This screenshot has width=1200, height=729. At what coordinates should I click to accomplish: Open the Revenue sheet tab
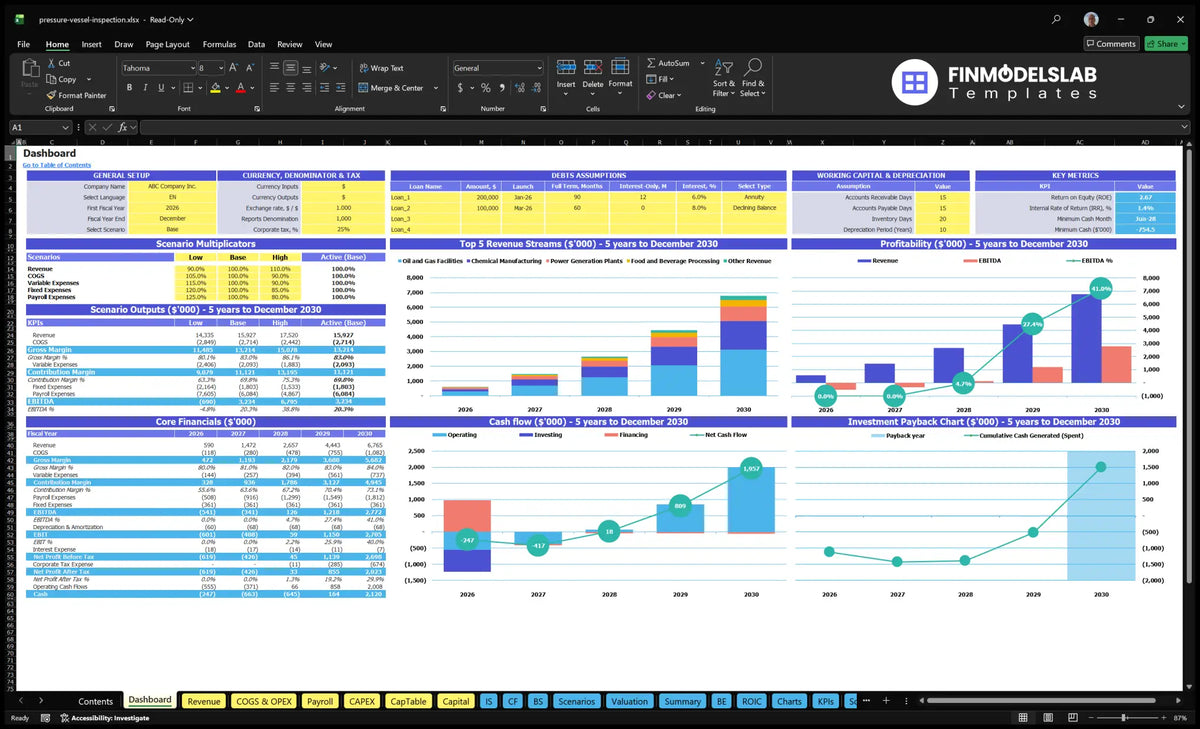tap(204, 701)
